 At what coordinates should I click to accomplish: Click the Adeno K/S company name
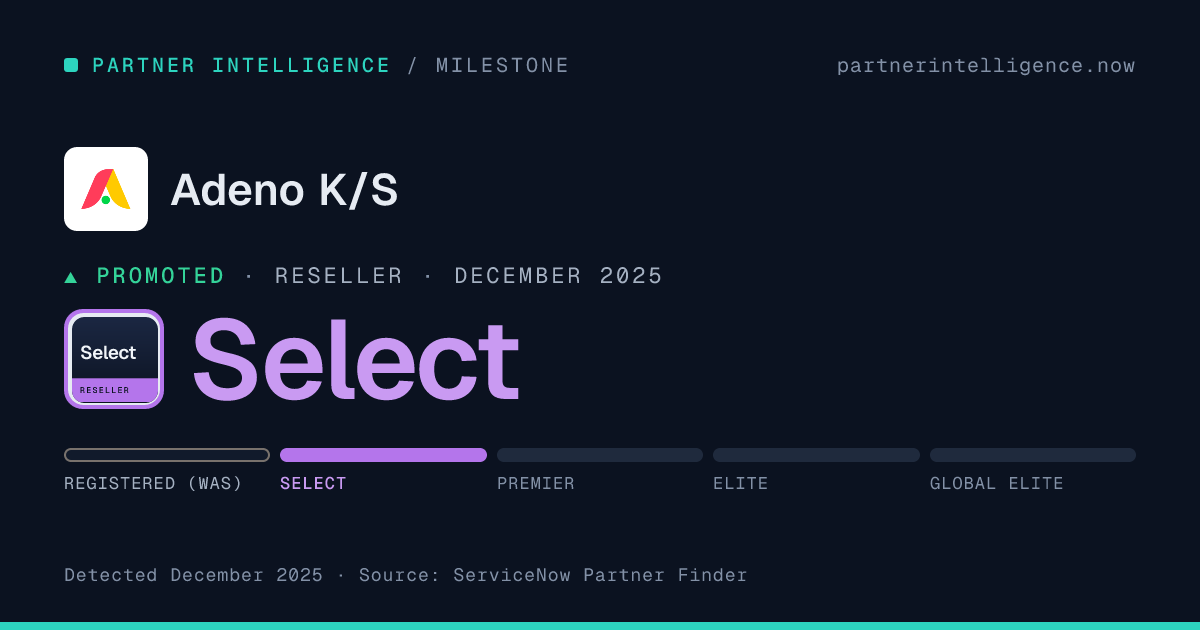284,190
